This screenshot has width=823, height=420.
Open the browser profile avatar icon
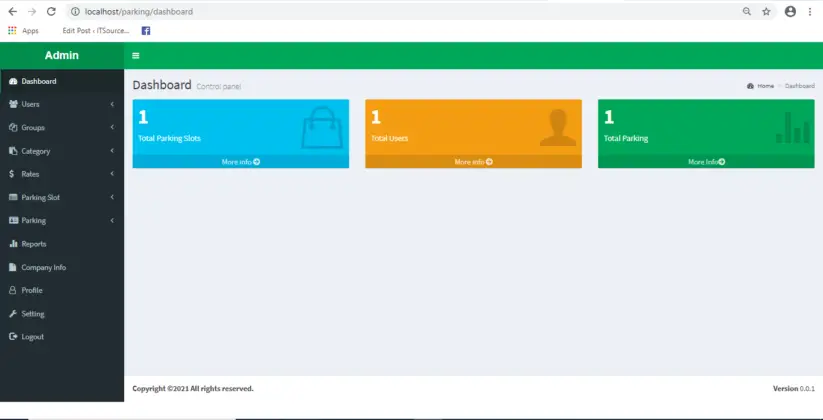790,12
